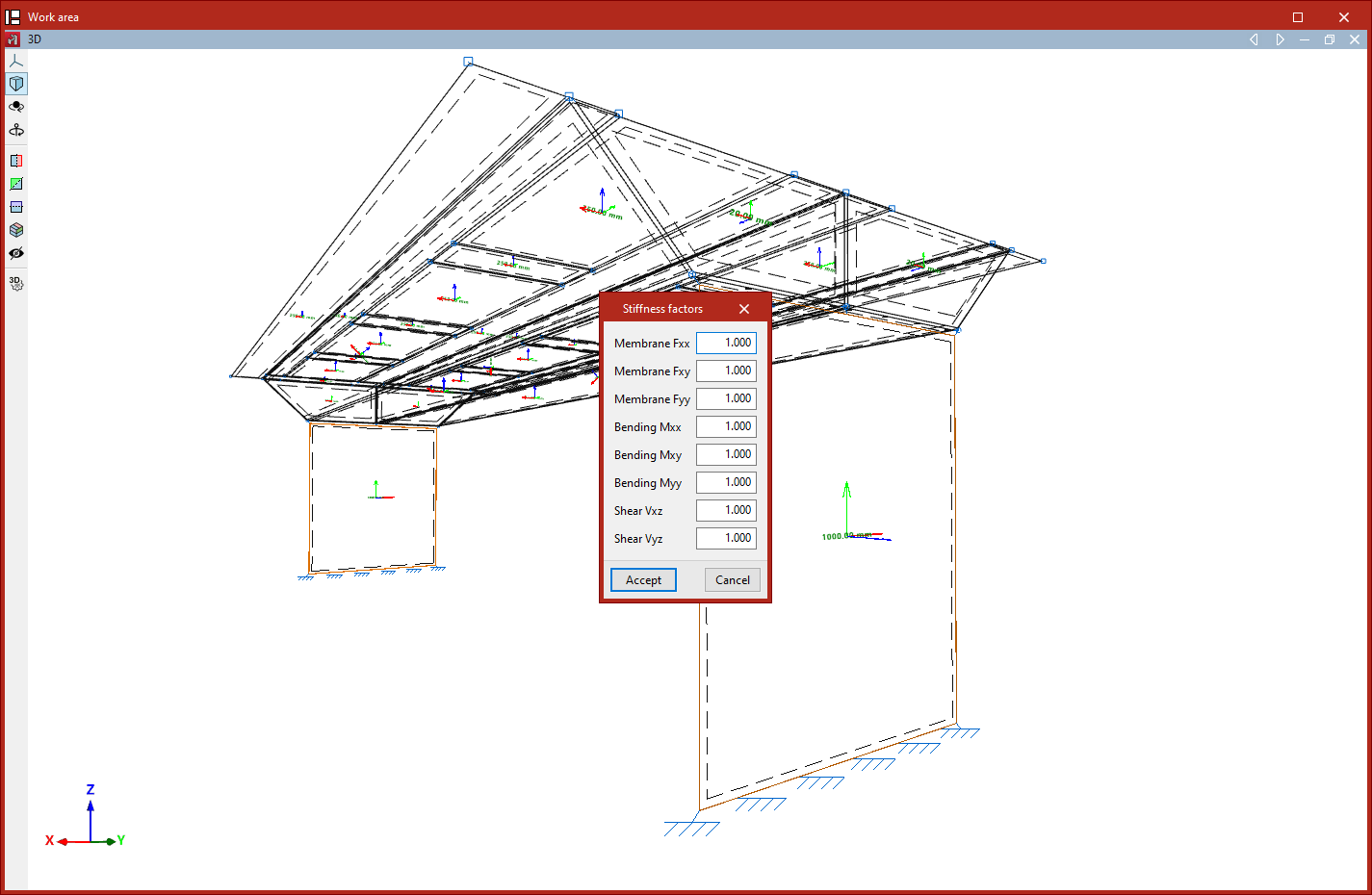
Task: Edit the Membrane Fxx value field
Action: pos(727,343)
